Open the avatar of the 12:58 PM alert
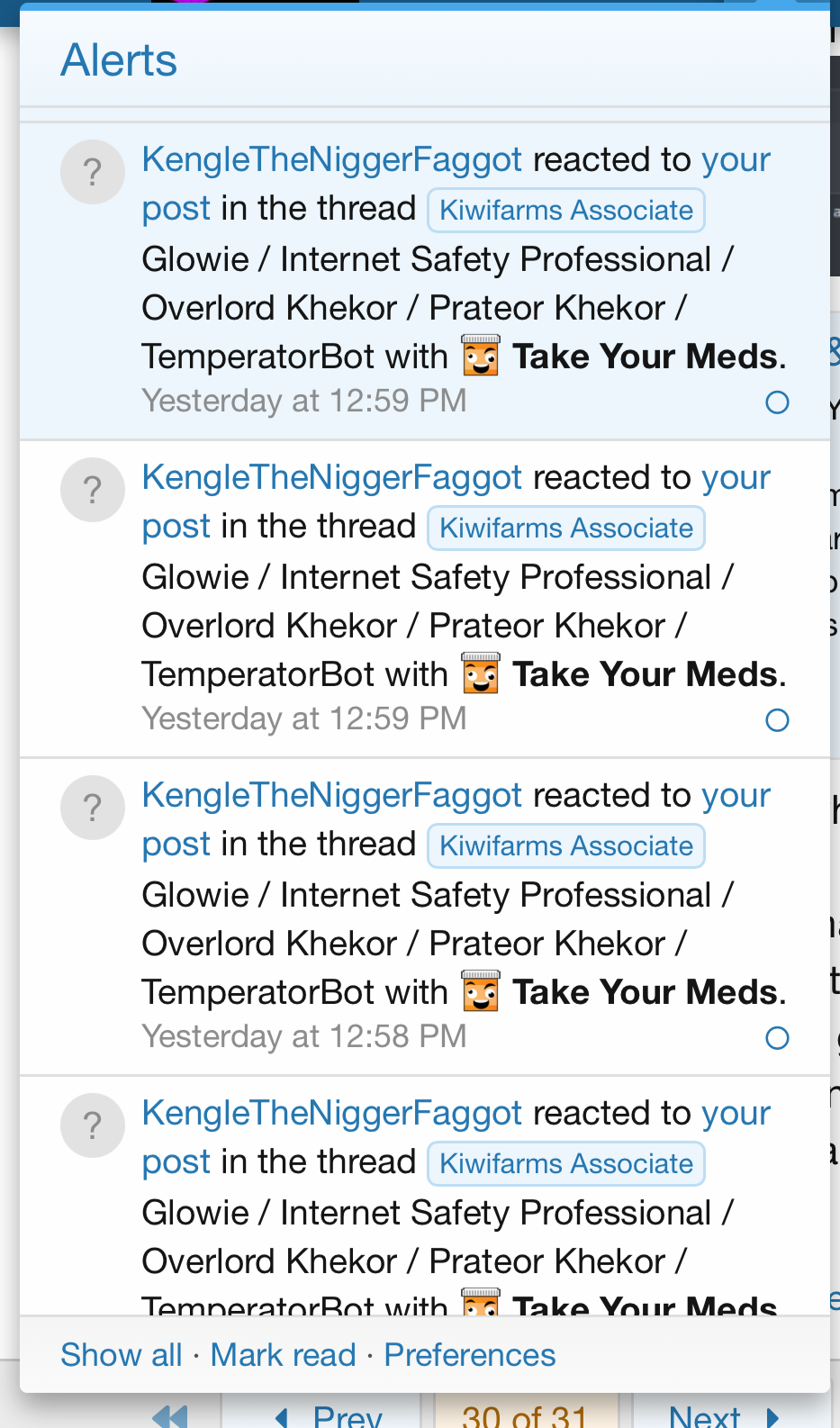 click(x=92, y=808)
